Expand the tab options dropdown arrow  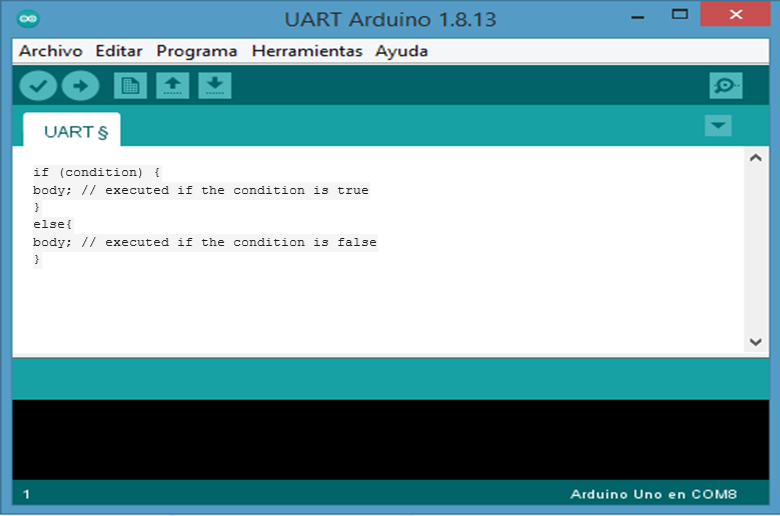718,125
